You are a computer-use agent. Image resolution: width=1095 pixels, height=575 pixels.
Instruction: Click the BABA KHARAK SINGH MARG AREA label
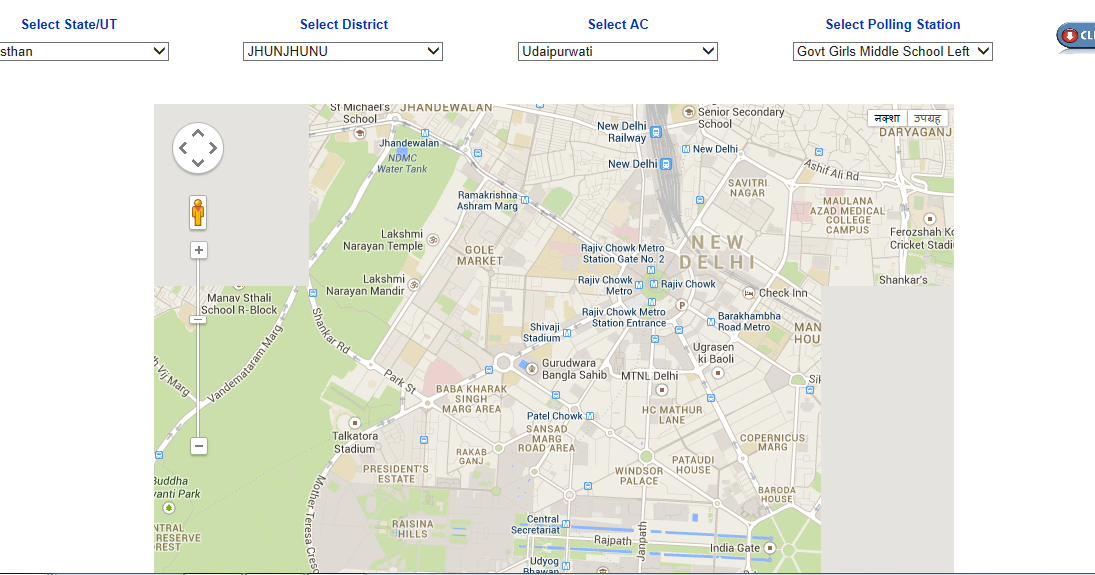click(x=471, y=399)
